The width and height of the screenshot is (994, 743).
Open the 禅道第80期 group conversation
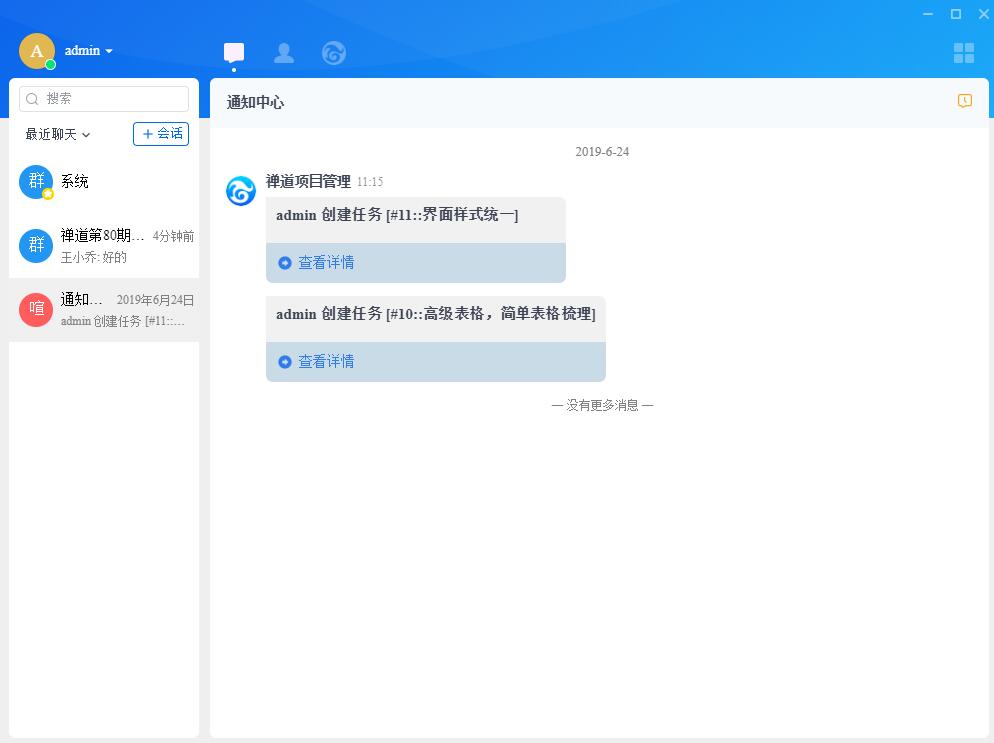point(104,245)
